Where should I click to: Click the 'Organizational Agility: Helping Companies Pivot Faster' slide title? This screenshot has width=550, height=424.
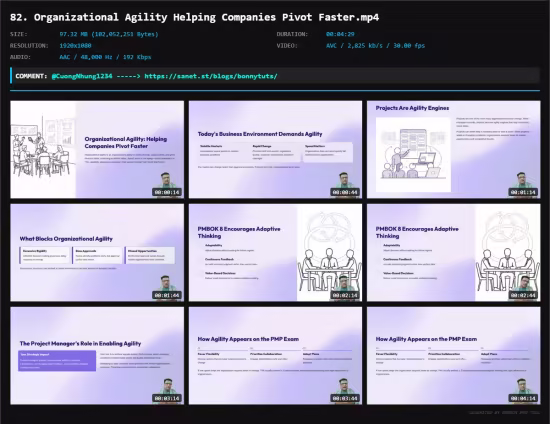click(126, 142)
